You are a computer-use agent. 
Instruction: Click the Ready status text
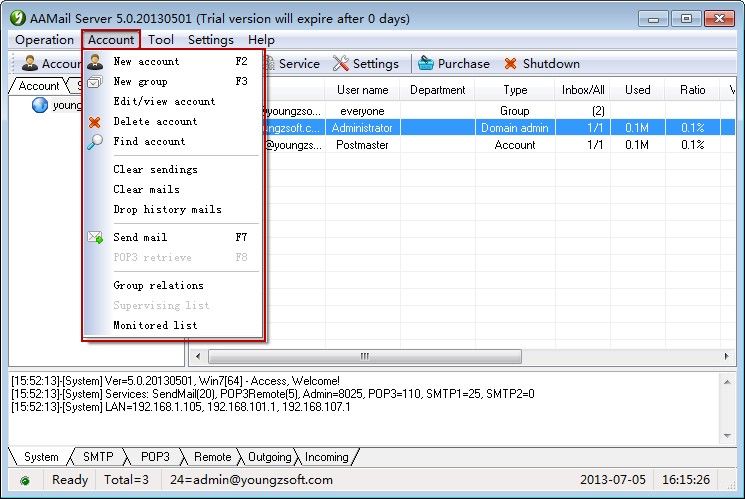(x=70, y=480)
